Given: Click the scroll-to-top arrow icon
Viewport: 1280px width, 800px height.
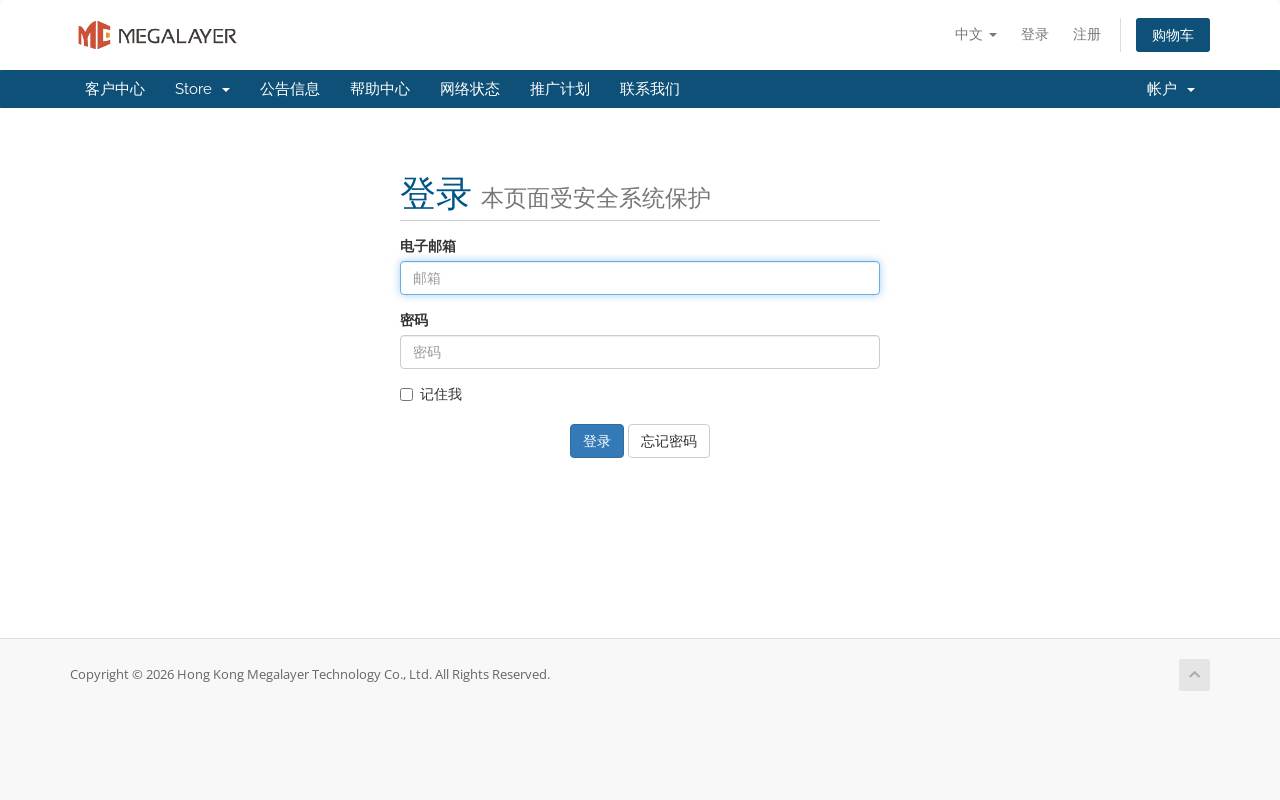Looking at the screenshot, I should pos(1194,675).
